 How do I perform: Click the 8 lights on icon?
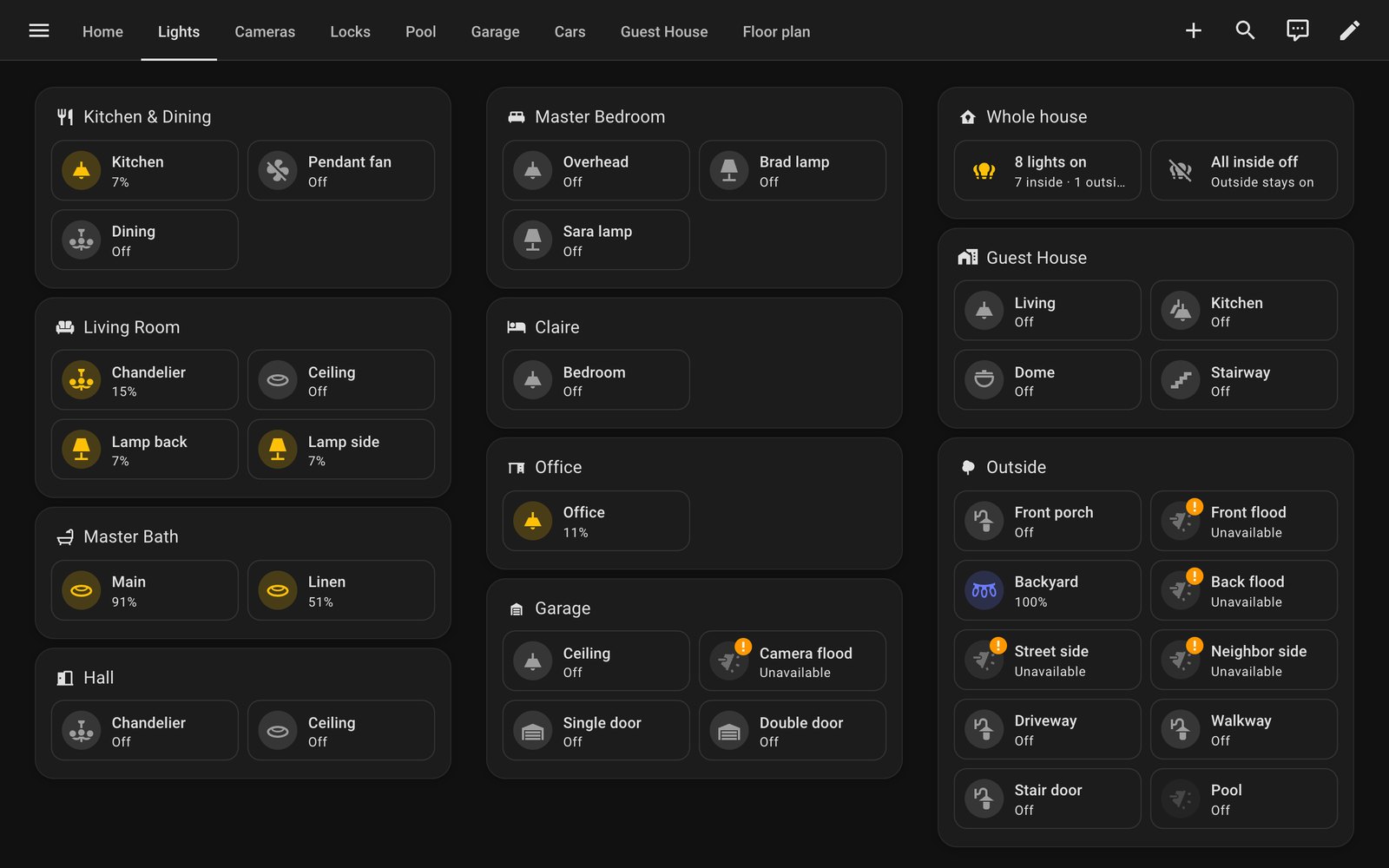[x=984, y=171]
